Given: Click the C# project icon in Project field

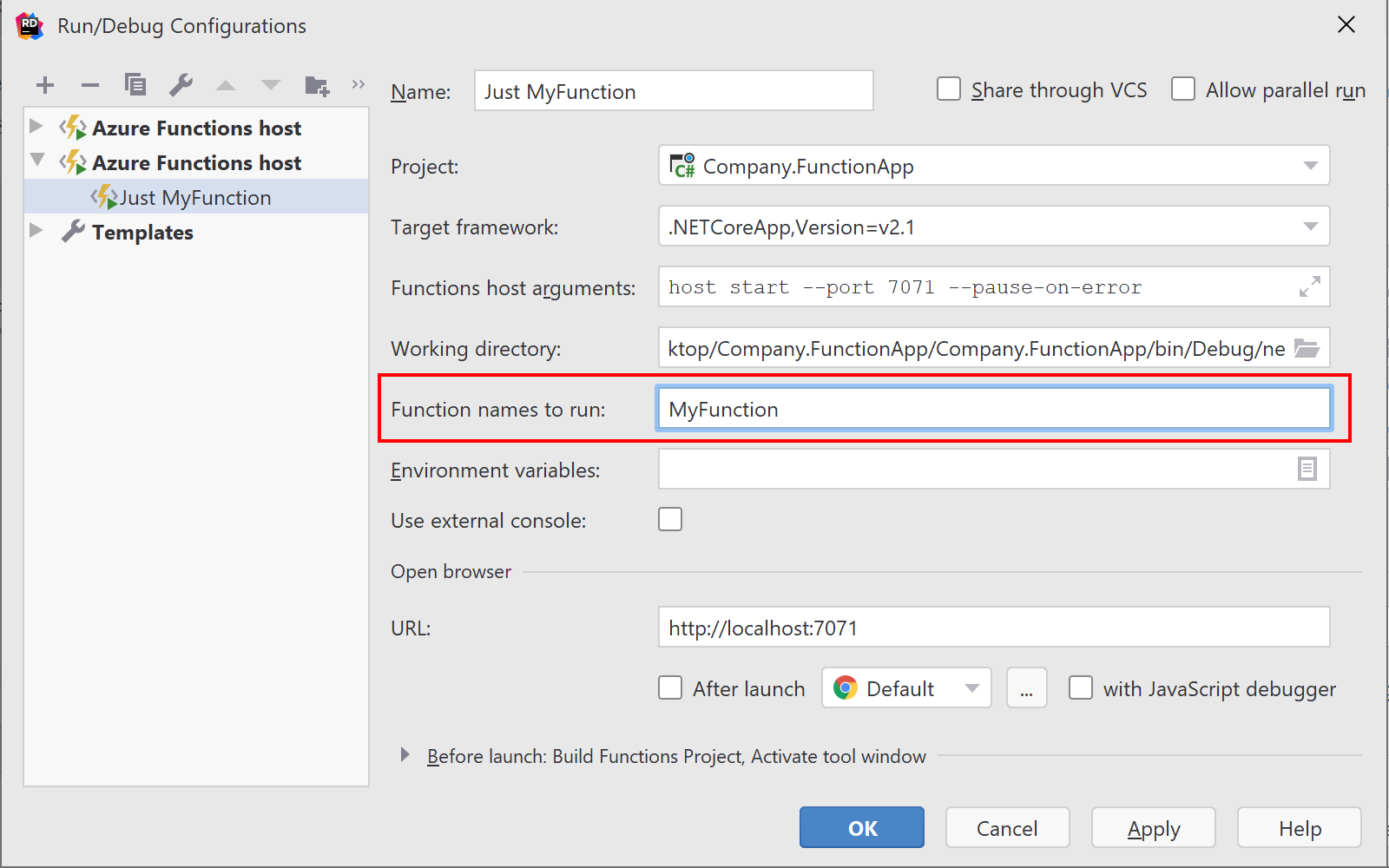Looking at the screenshot, I should [682, 165].
